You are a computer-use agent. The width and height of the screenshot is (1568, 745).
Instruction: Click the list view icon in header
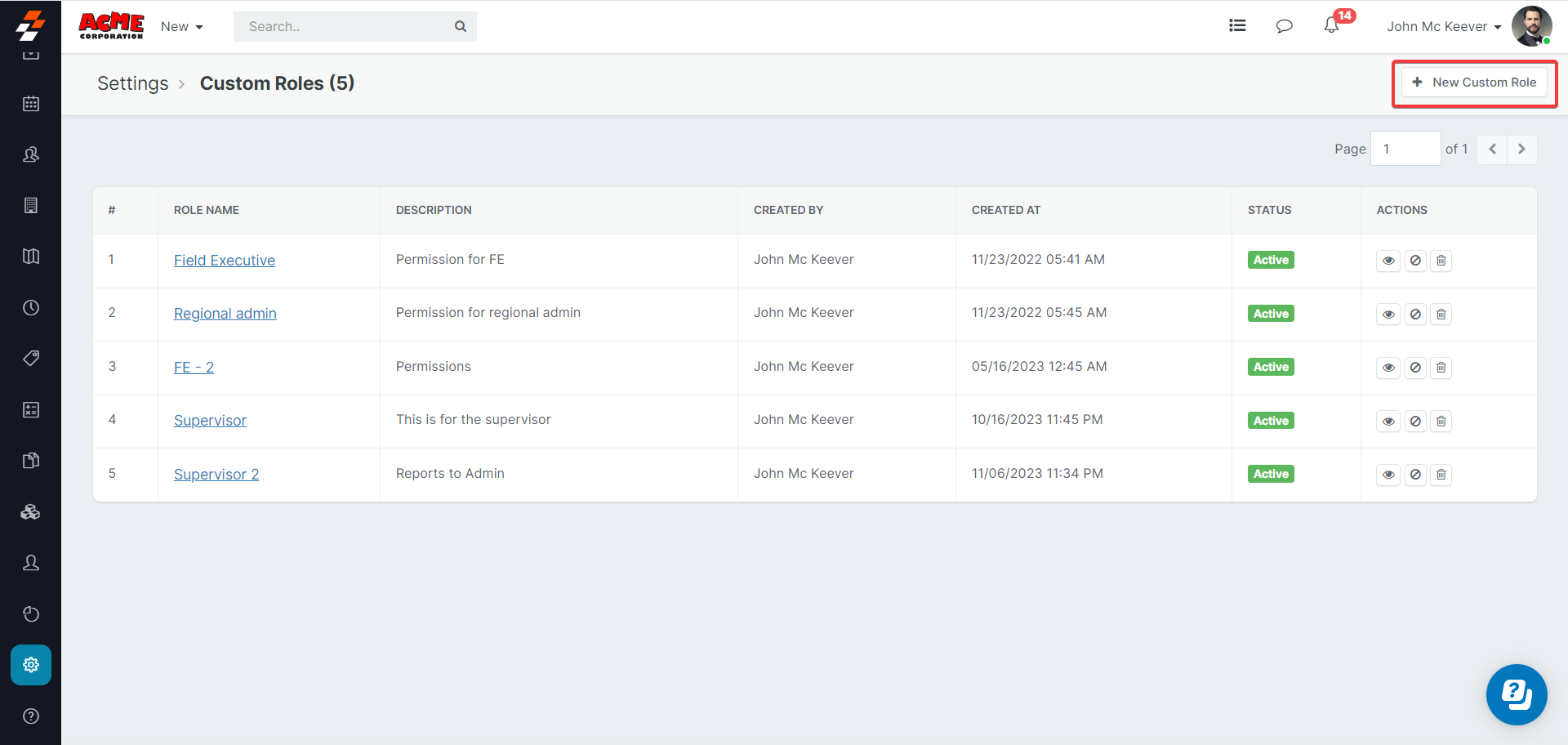click(1237, 26)
